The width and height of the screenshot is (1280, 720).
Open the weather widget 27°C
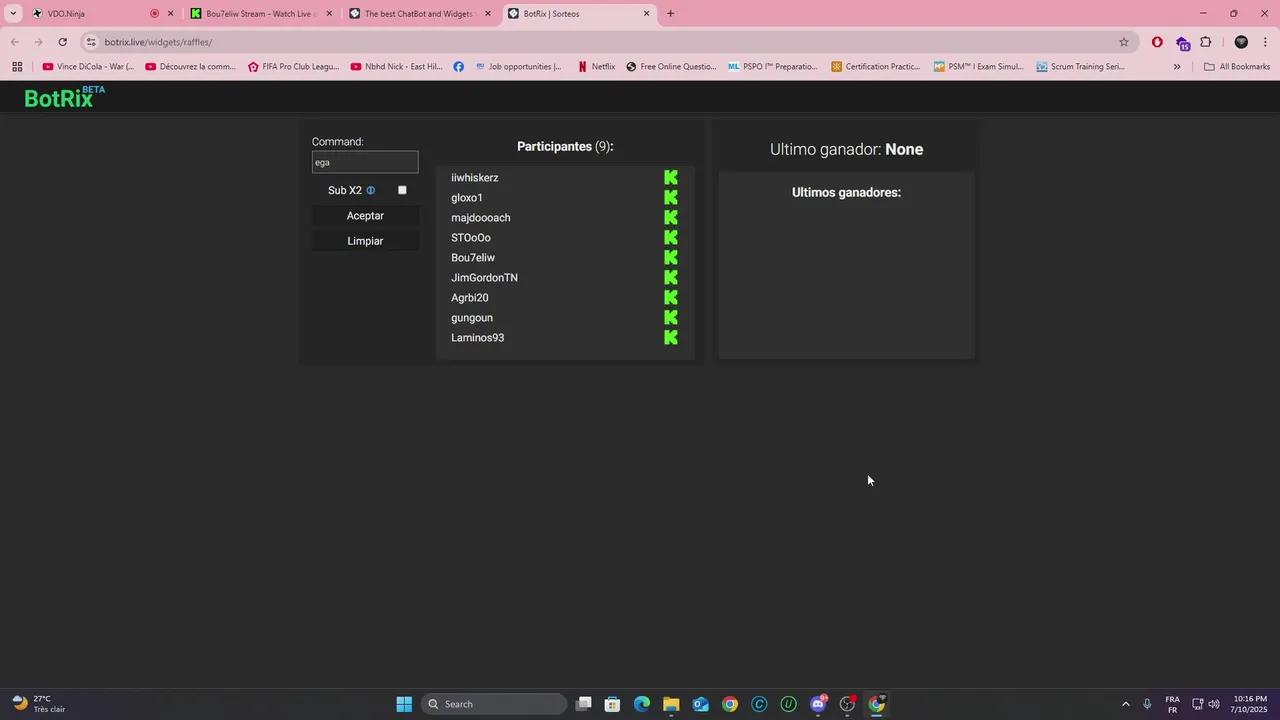(x=40, y=704)
